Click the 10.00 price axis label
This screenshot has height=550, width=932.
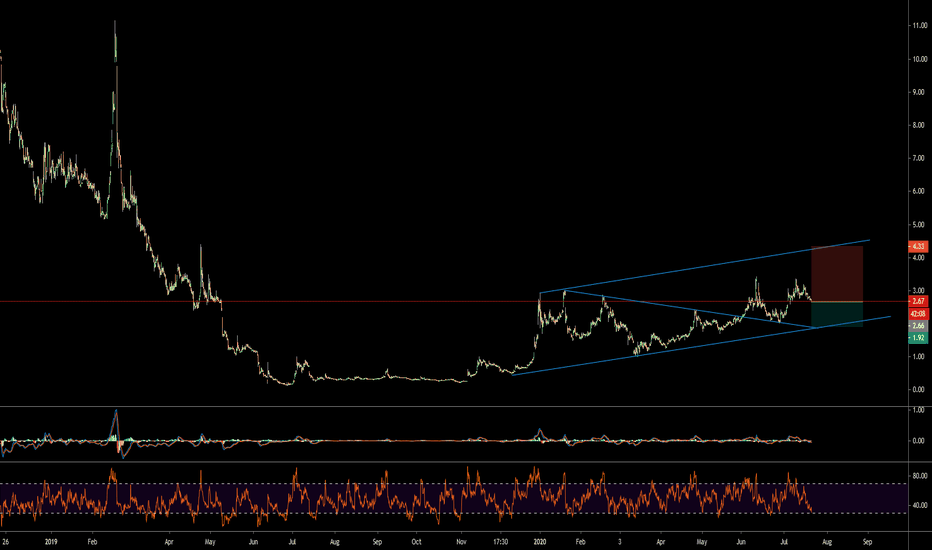[x=920, y=59]
